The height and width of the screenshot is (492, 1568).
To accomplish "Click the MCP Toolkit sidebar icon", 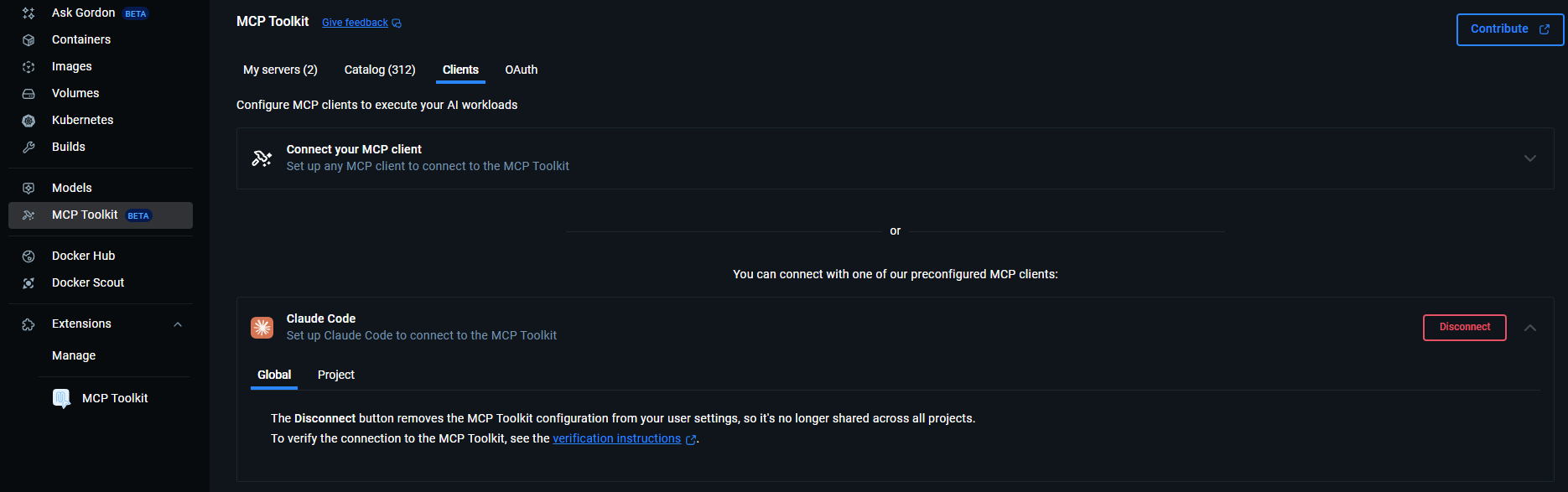I will coord(29,215).
